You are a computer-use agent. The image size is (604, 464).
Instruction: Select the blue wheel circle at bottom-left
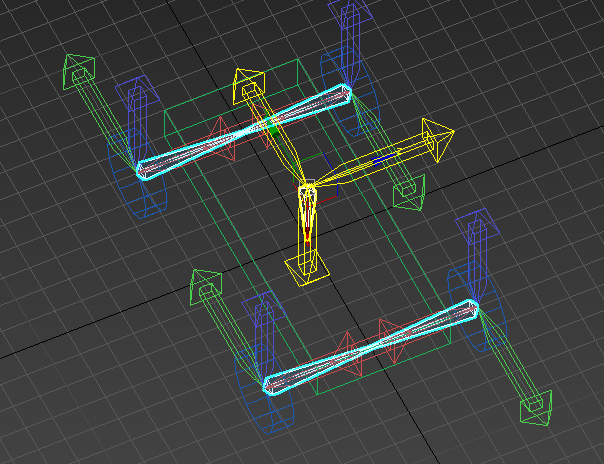tap(264, 389)
